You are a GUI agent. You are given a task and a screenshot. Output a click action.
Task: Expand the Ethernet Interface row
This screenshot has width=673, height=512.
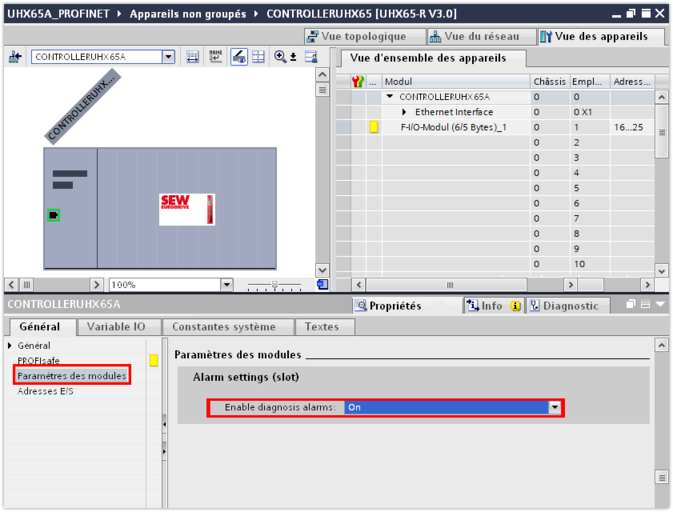coord(405,112)
